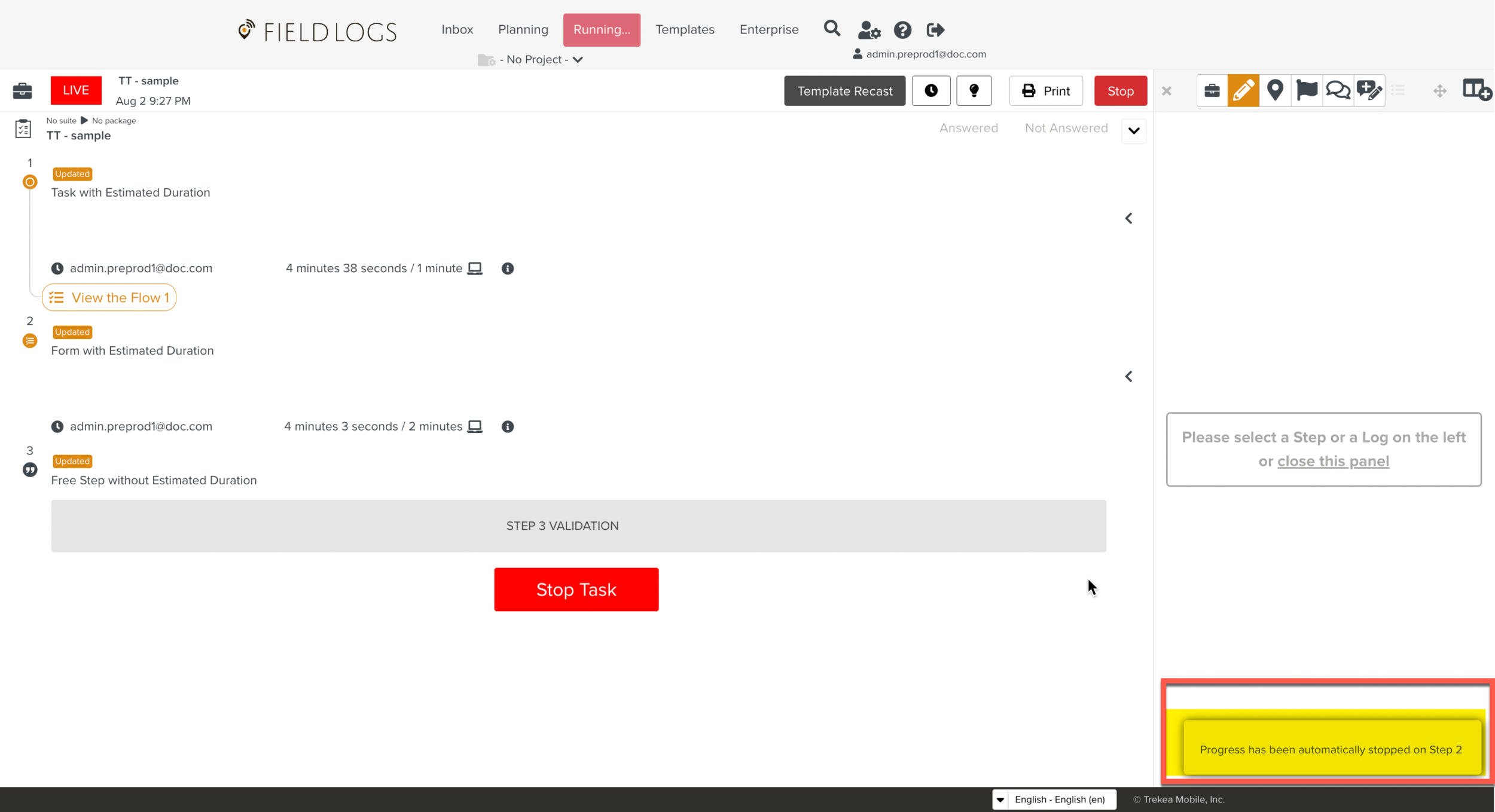Click the close this panel link
1495x812 pixels.
point(1333,461)
